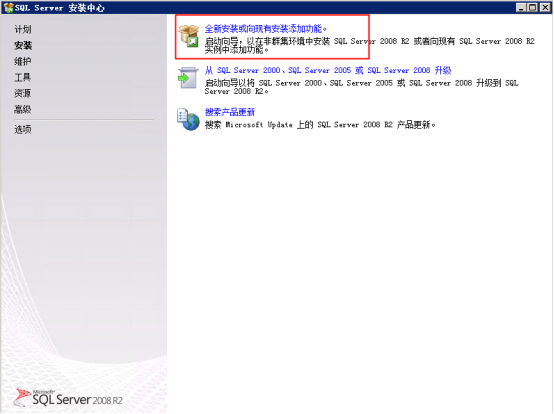Switch to the 维护 page
Screen dimensions: 554x414
(x=23, y=61)
